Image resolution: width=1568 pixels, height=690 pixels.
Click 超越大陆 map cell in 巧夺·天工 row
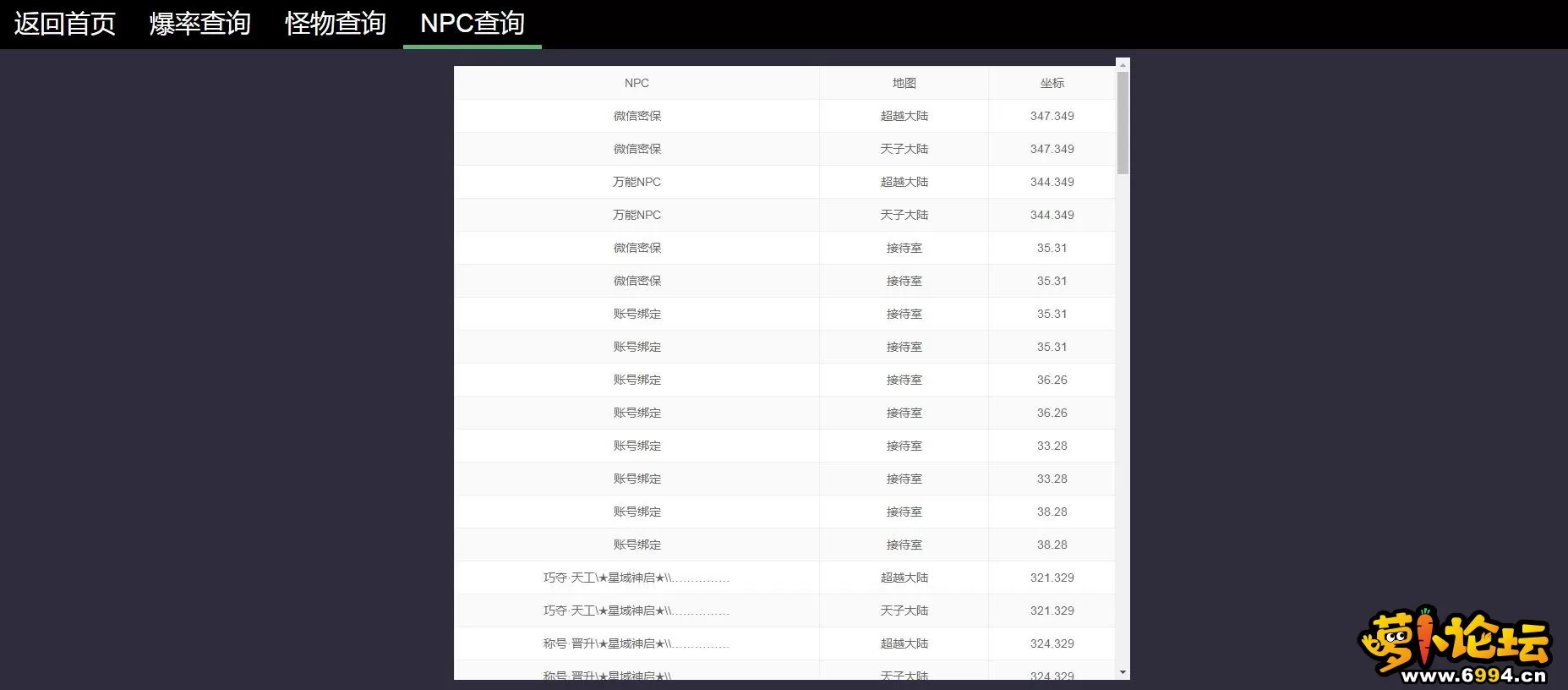904,578
